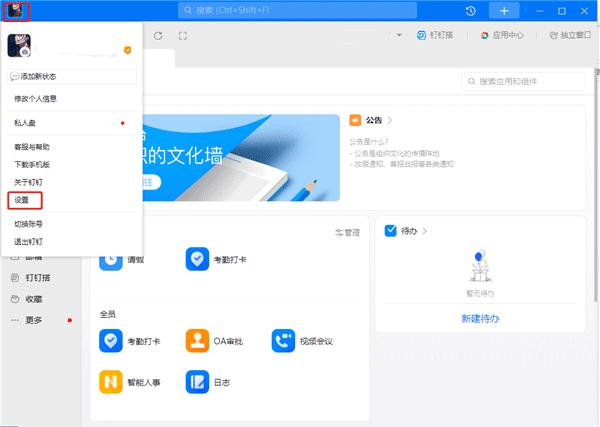Open the history clock icon
This screenshot has width=600, height=427.
coord(471,11)
